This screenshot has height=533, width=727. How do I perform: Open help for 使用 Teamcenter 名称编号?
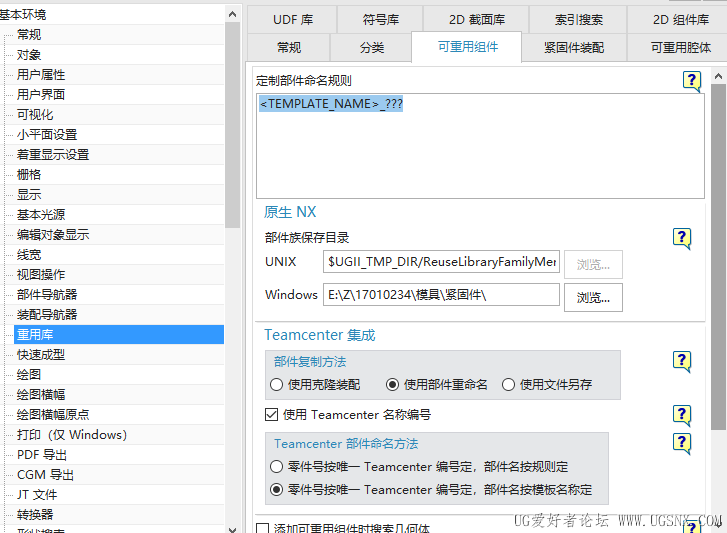click(682, 415)
